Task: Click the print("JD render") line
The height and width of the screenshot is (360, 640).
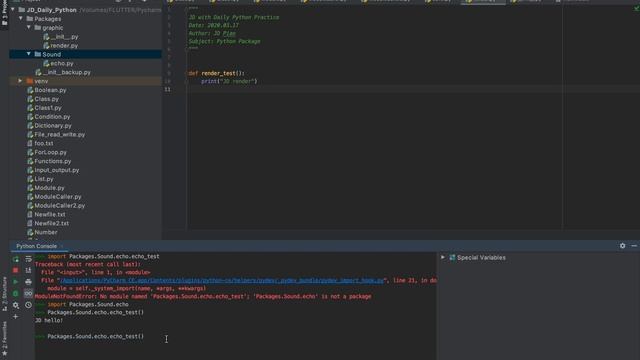Action: point(229,81)
